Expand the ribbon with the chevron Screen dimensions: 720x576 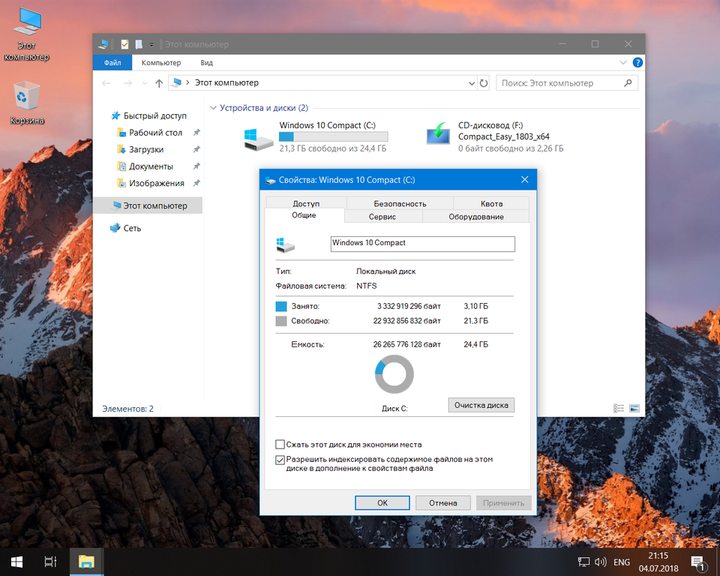pyautogui.click(x=623, y=62)
